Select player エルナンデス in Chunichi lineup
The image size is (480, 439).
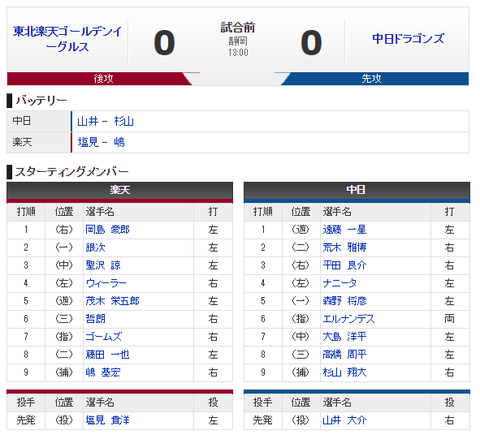tap(349, 319)
